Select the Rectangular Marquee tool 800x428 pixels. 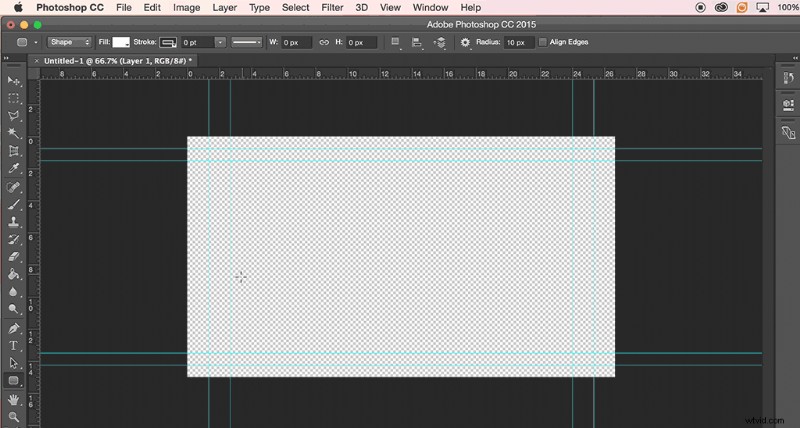click(x=14, y=98)
